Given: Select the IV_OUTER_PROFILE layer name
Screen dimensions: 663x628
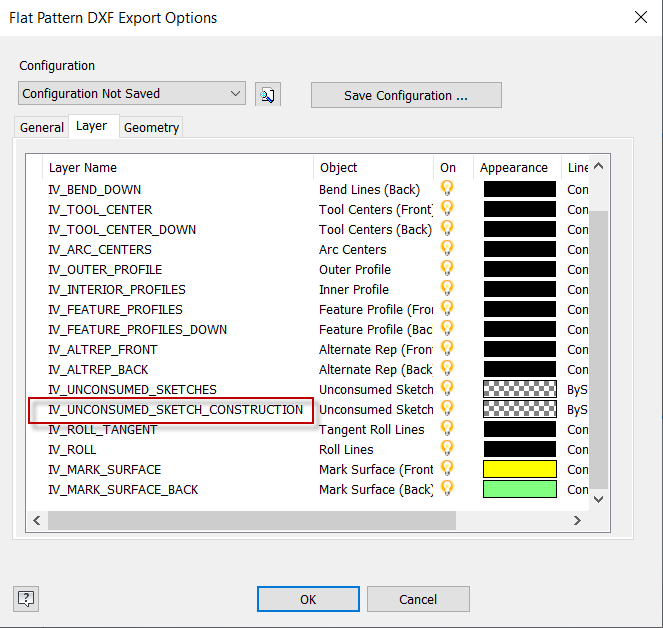Looking at the screenshot, I should pos(105,270).
